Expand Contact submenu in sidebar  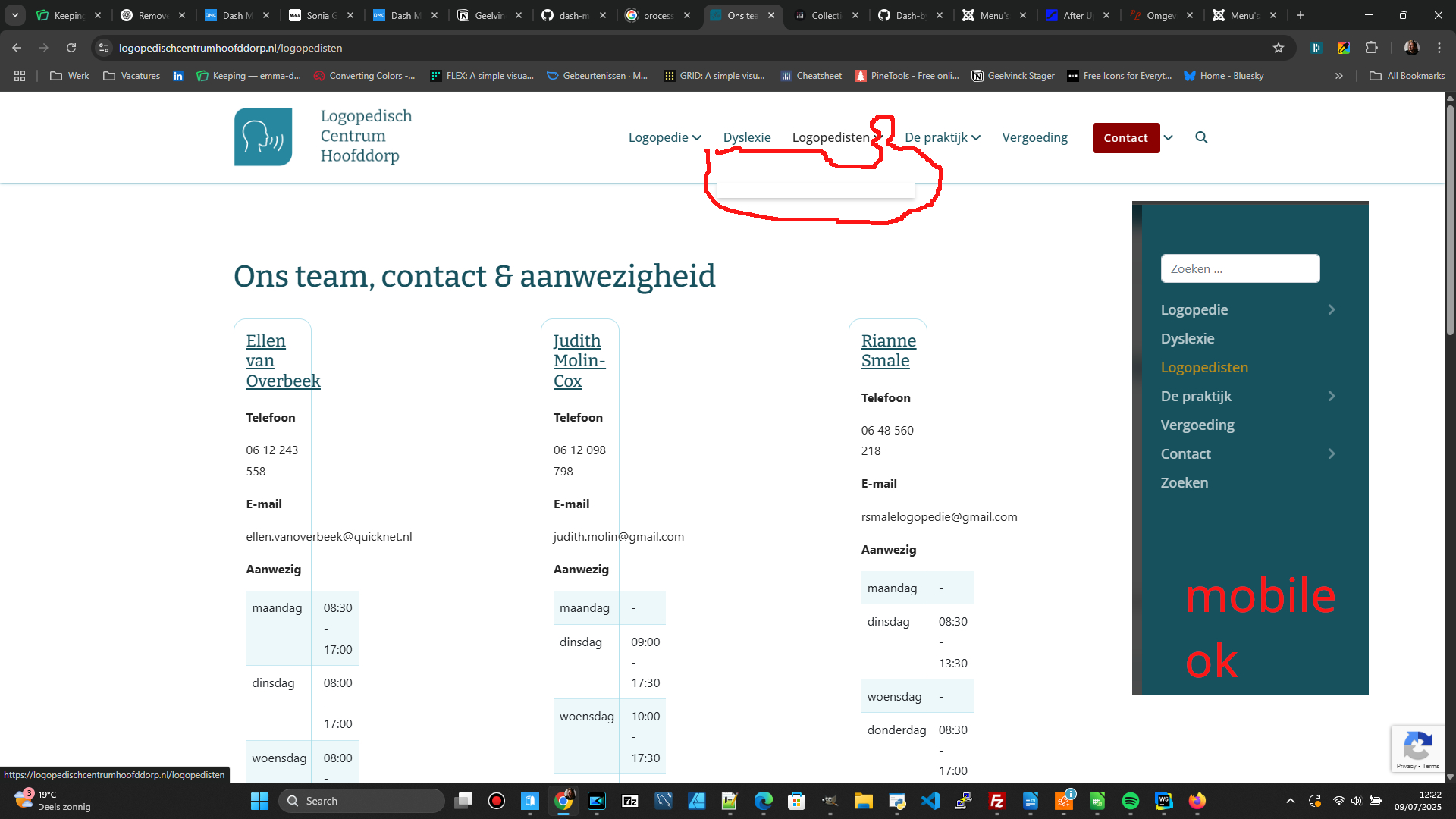click(1331, 453)
